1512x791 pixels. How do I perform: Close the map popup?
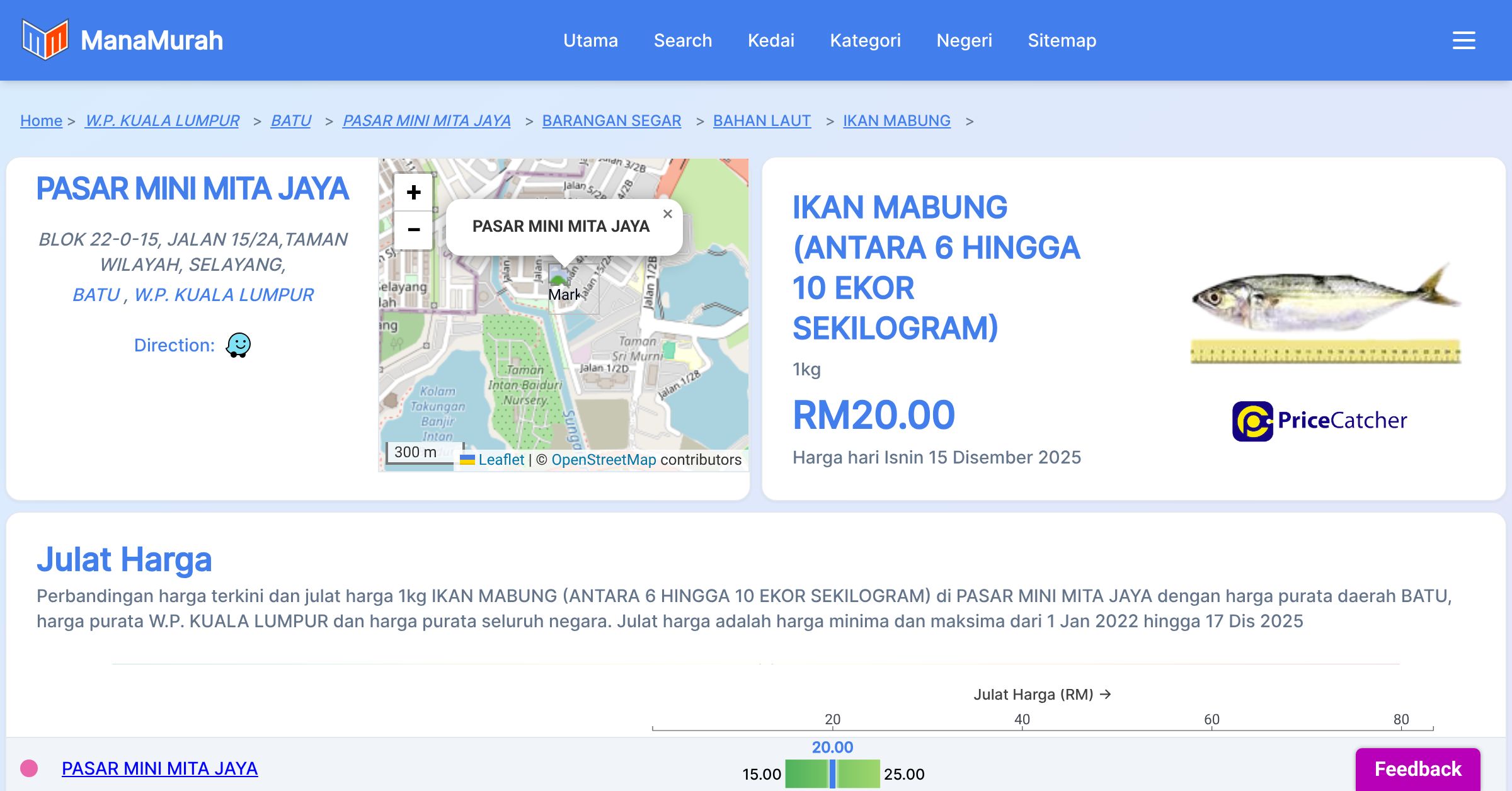click(668, 214)
